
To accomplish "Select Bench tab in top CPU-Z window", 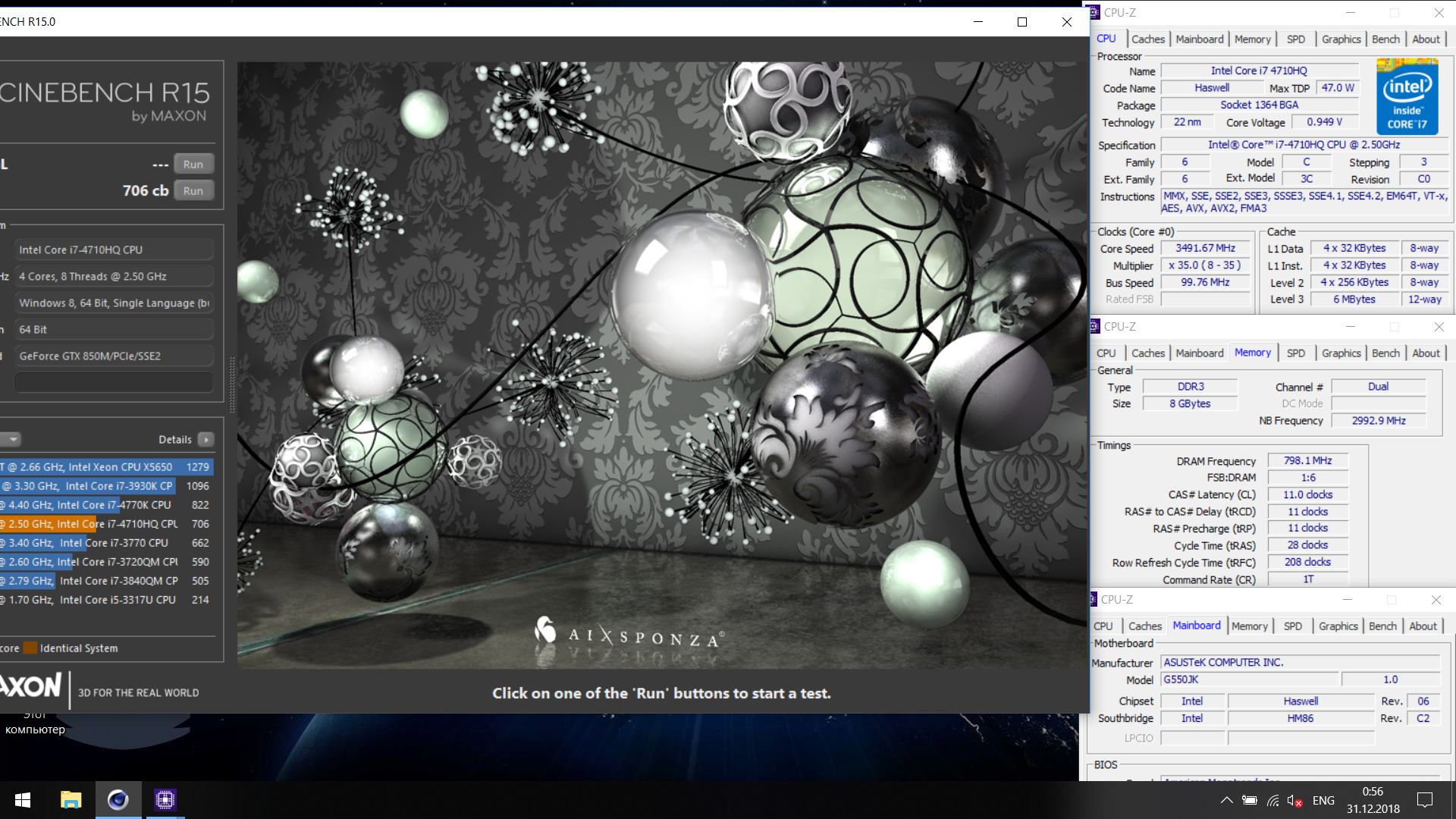I will point(1385,39).
